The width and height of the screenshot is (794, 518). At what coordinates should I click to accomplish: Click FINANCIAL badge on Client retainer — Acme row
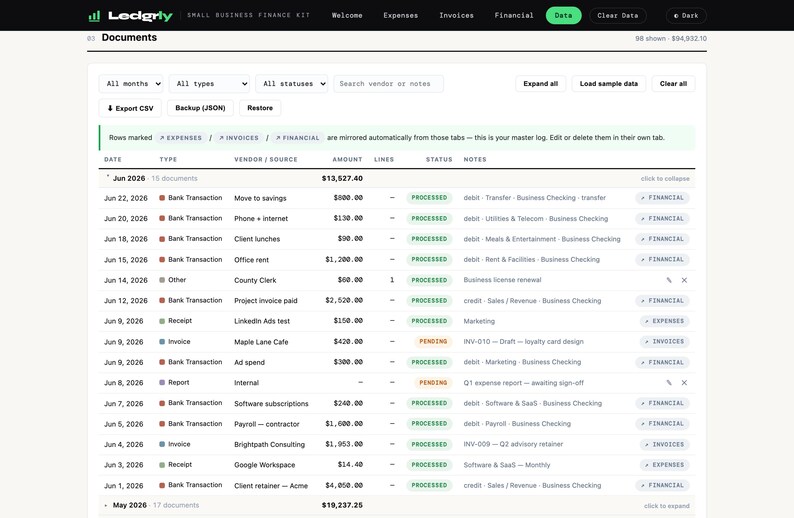(x=662, y=486)
